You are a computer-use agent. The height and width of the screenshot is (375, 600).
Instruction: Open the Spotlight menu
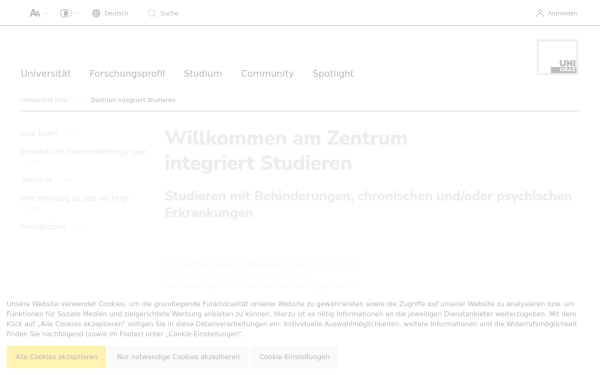(333, 73)
